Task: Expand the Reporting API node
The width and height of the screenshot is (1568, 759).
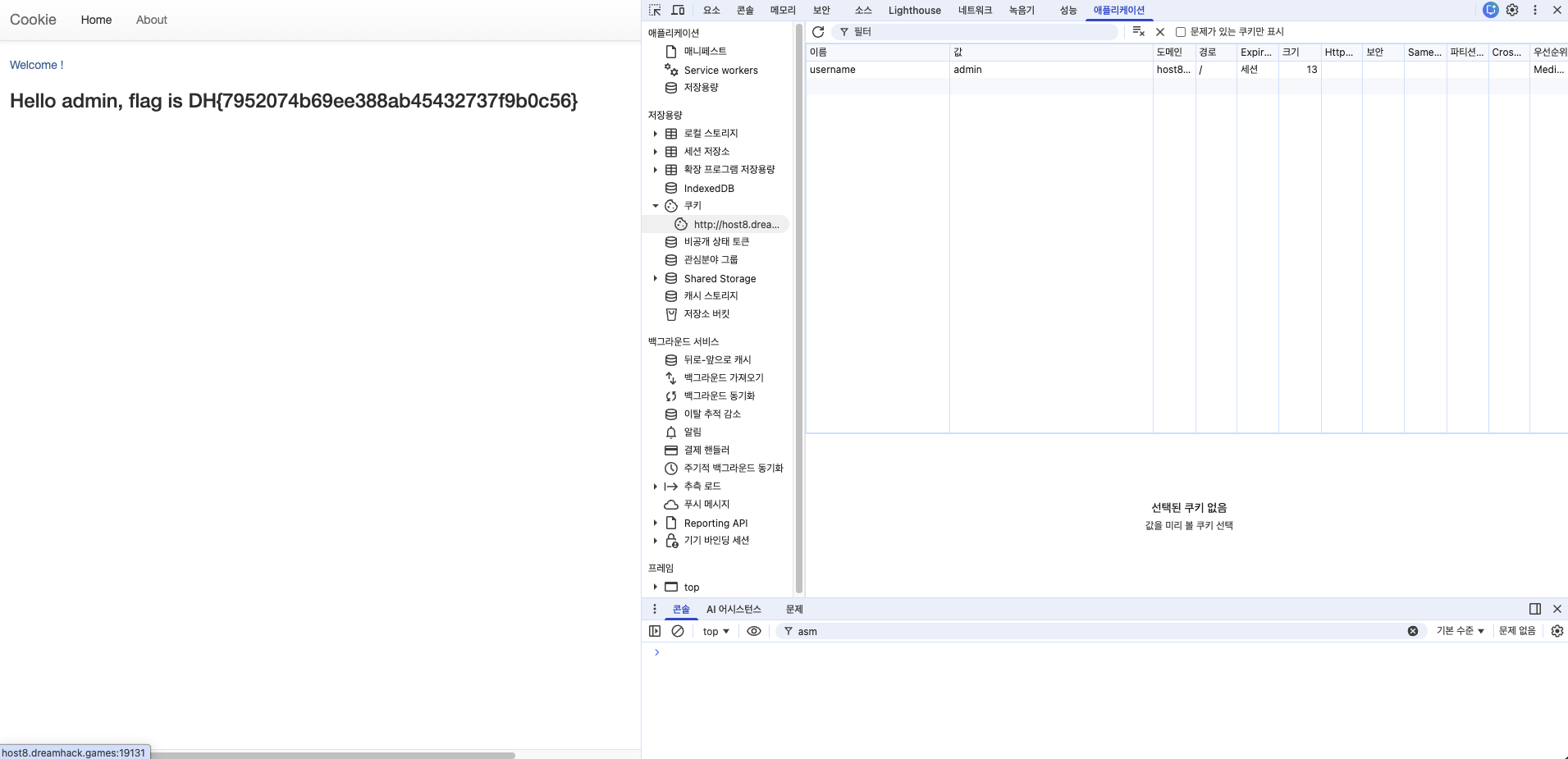Action: [x=656, y=523]
